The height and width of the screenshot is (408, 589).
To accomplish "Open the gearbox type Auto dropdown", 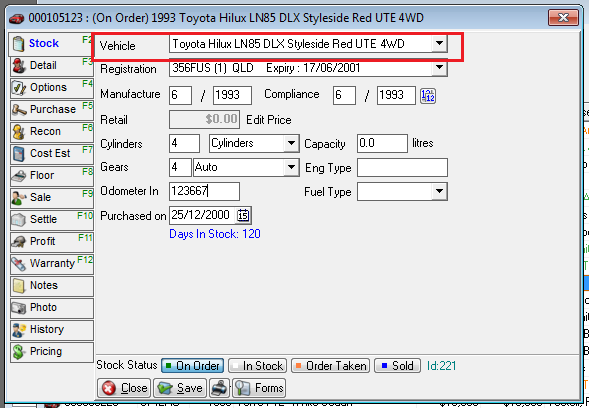I will pos(291,167).
